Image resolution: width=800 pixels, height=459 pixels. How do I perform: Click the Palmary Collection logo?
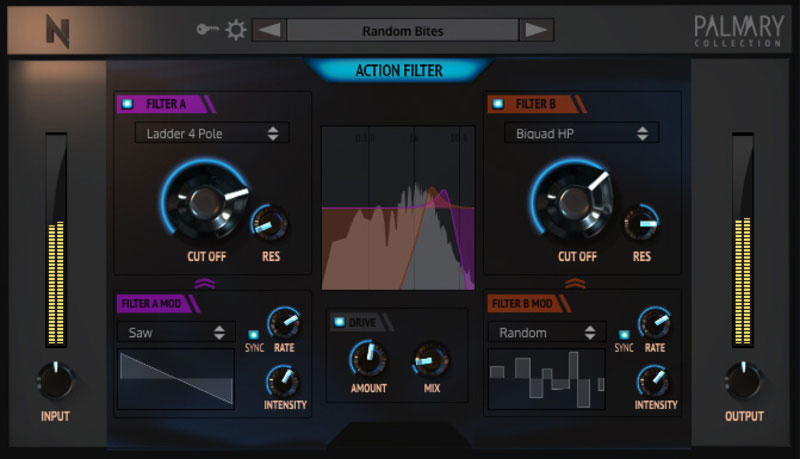click(738, 31)
